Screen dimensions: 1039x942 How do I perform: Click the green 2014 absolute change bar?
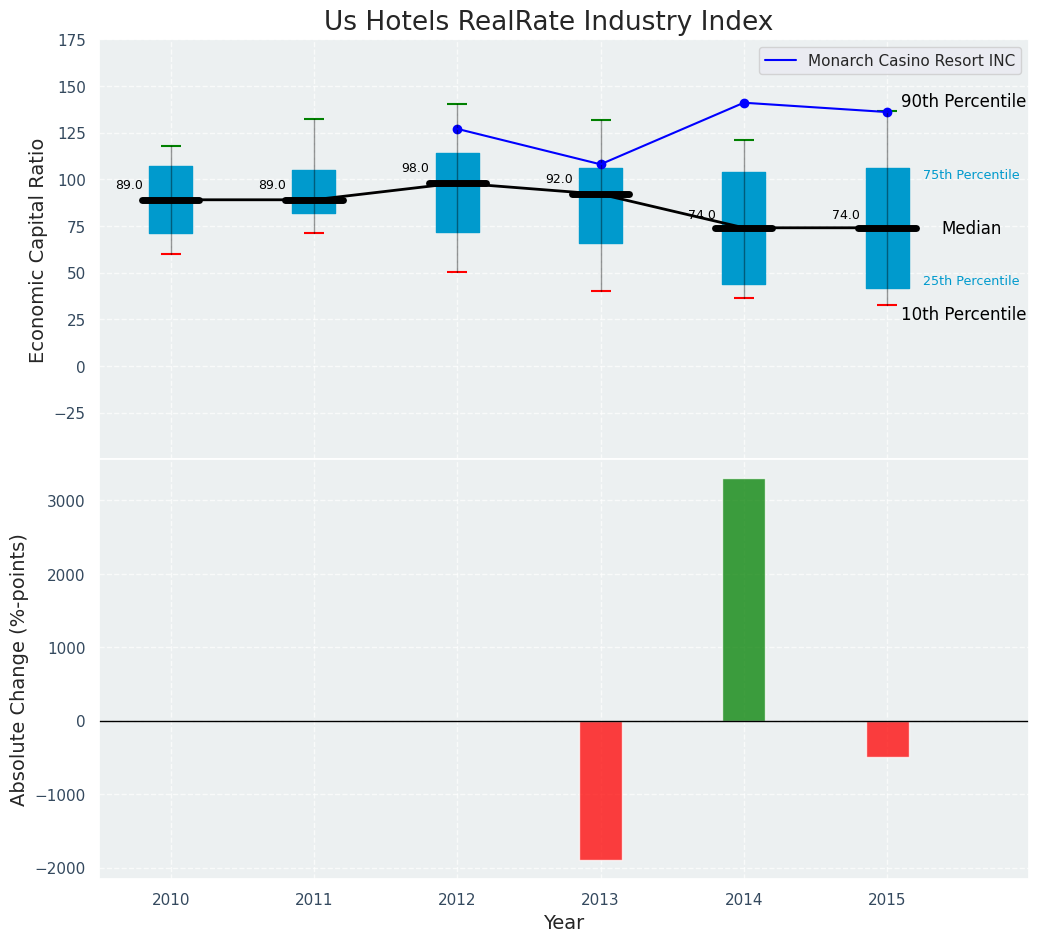(744, 600)
